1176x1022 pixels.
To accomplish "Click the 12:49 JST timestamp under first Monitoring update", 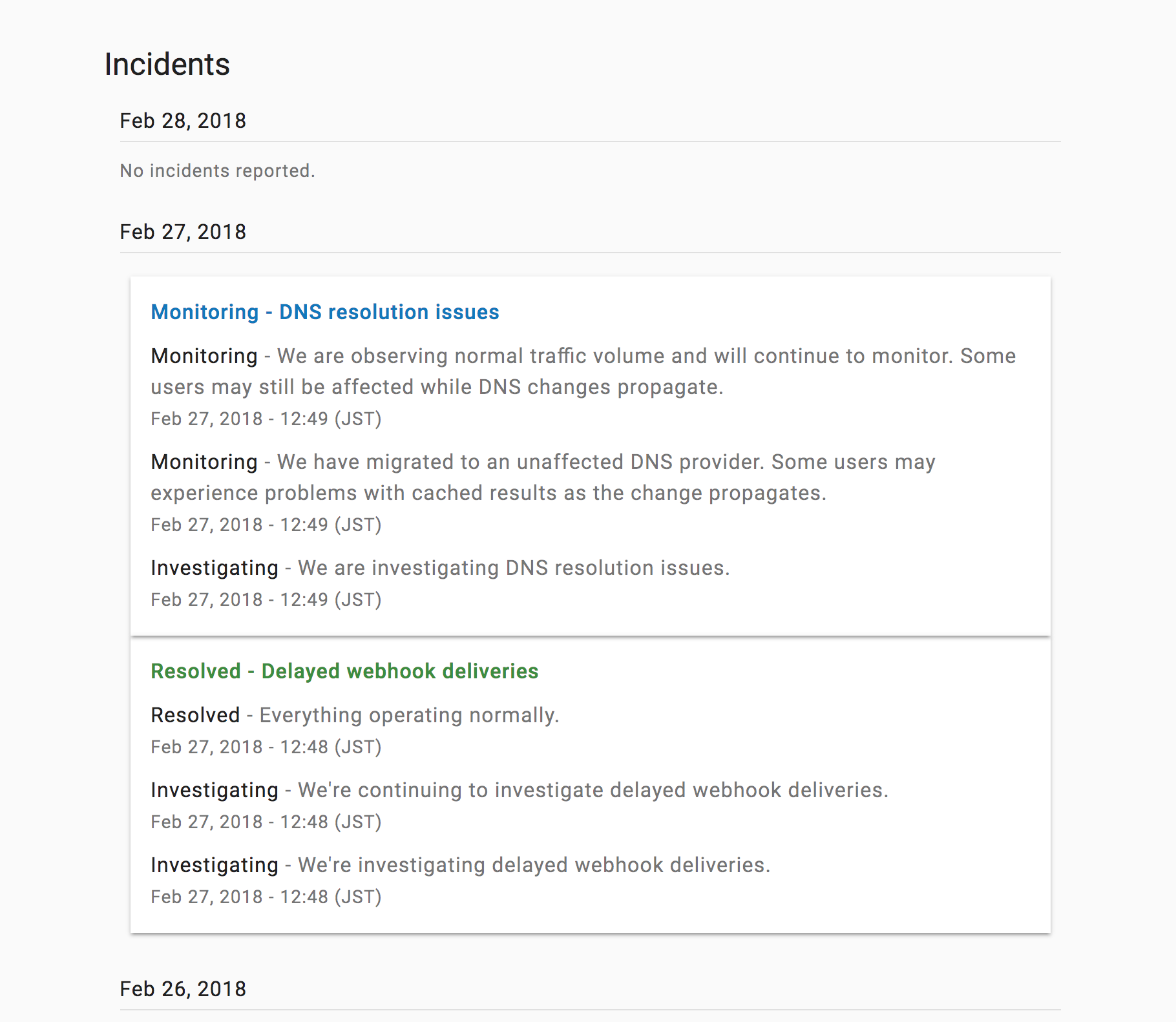I will point(266,419).
